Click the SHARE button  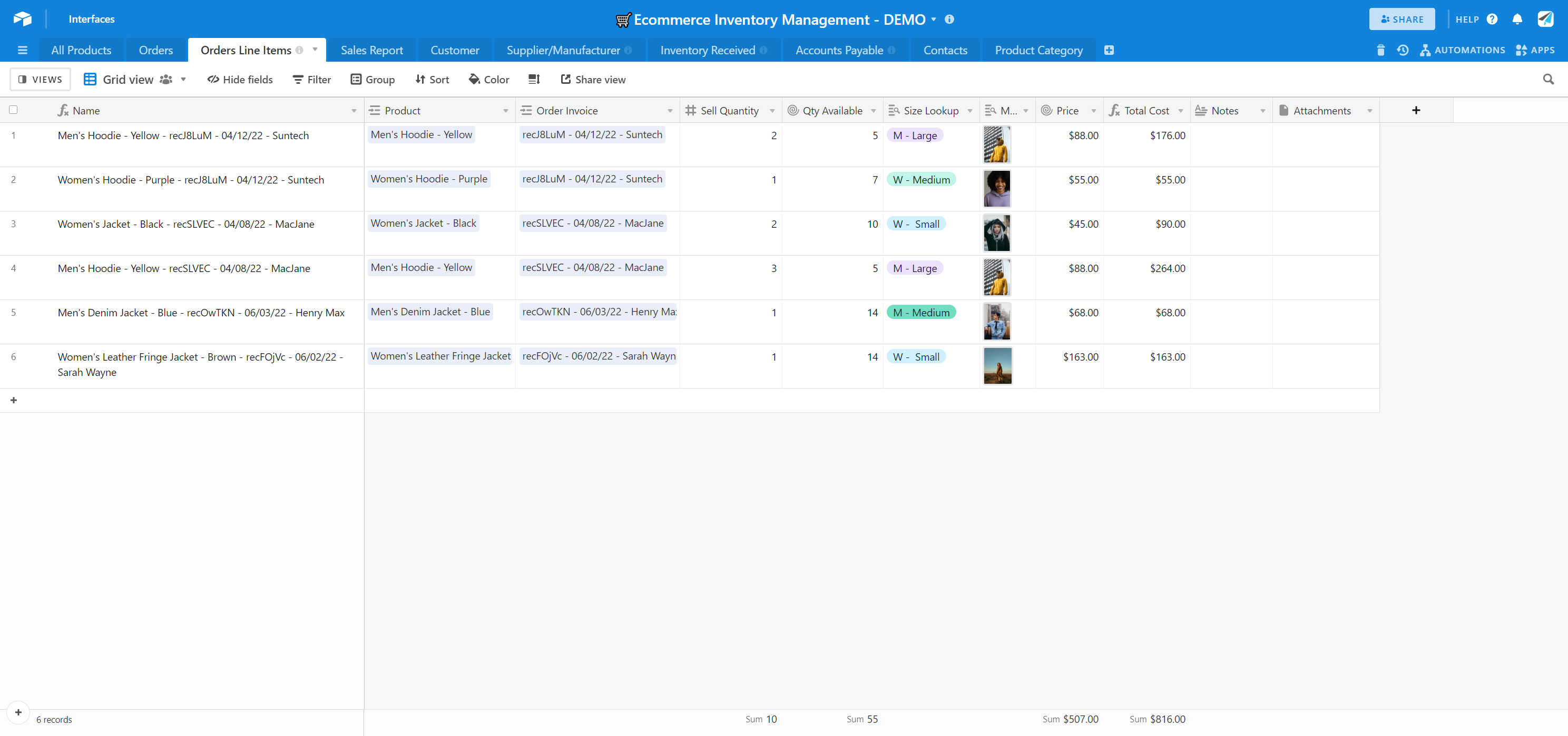1402,19
